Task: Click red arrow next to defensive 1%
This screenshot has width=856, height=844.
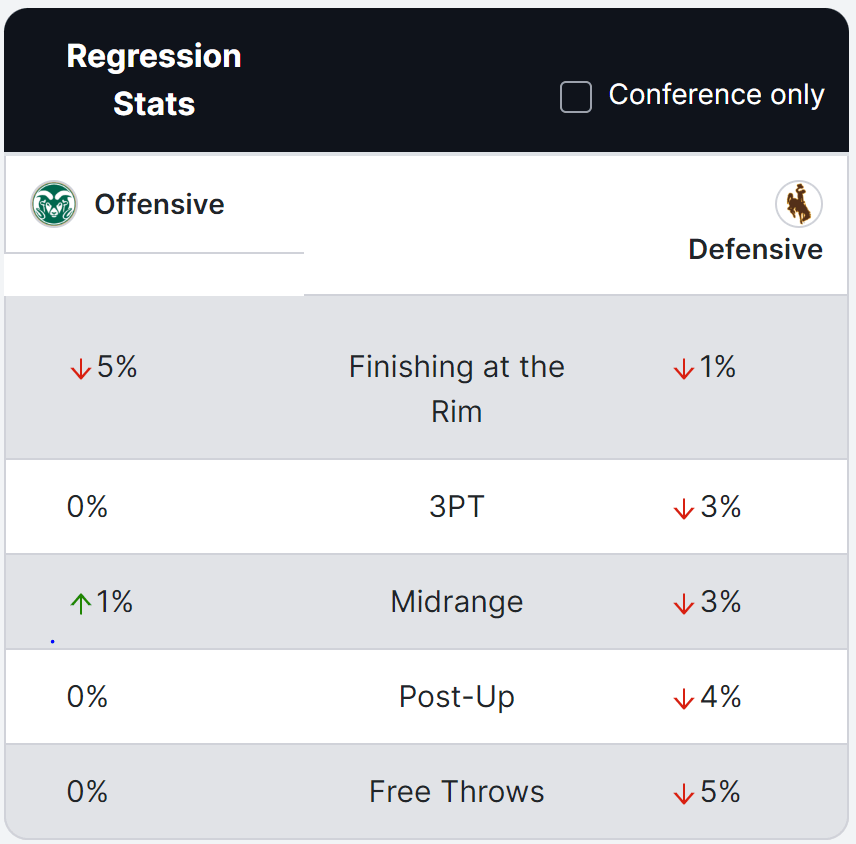Action: point(683,369)
